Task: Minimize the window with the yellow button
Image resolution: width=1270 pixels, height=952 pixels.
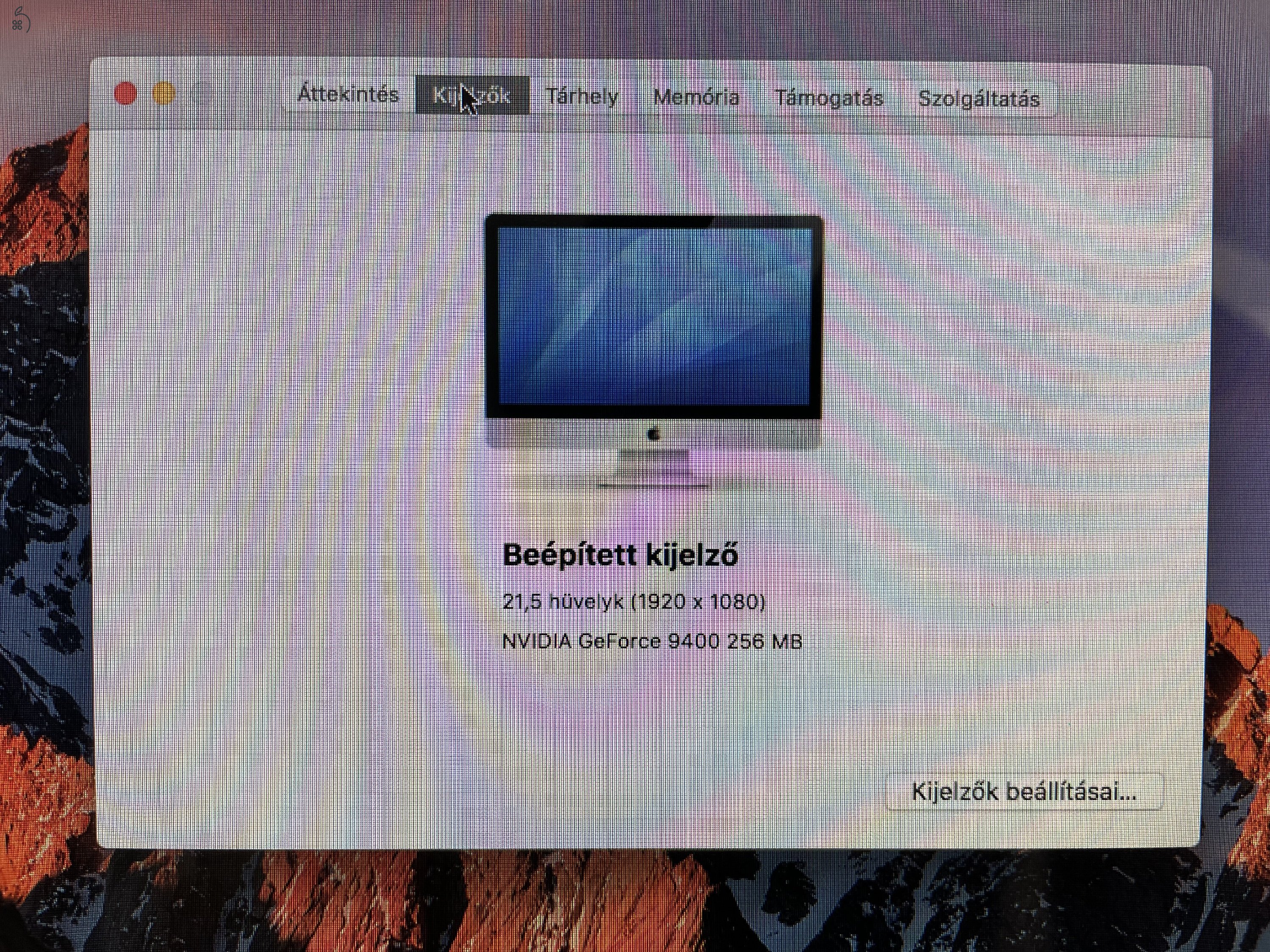Action: click(x=164, y=94)
